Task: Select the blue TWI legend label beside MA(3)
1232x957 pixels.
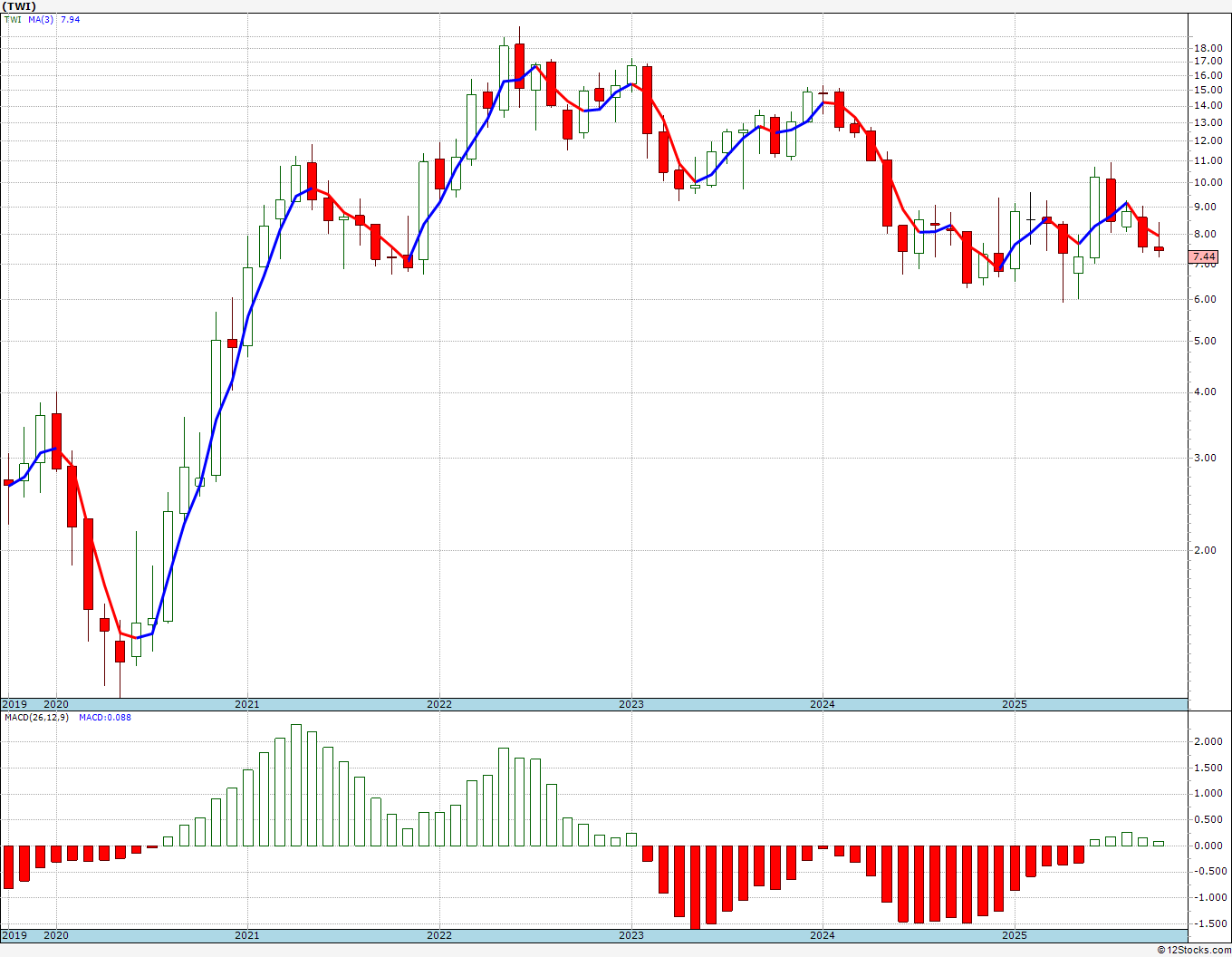Action: [x=13, y=19]
